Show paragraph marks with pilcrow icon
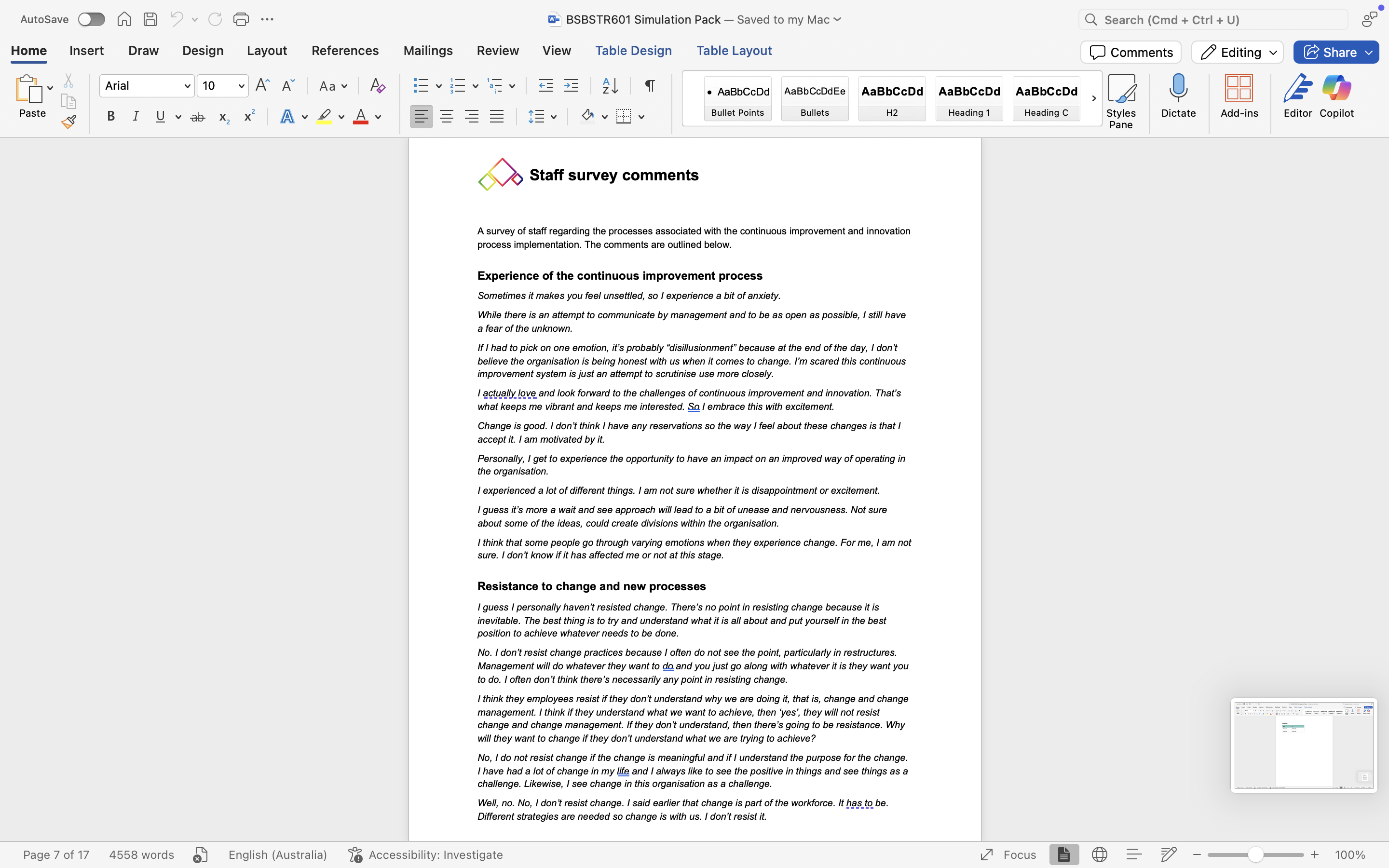Screen dimensions: 1389x868 pyautogui.click(x=650, y=86)
